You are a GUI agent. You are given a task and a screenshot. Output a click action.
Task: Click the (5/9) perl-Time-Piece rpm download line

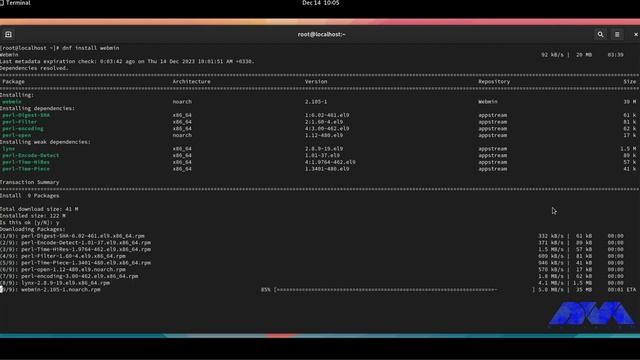(76, 263)
